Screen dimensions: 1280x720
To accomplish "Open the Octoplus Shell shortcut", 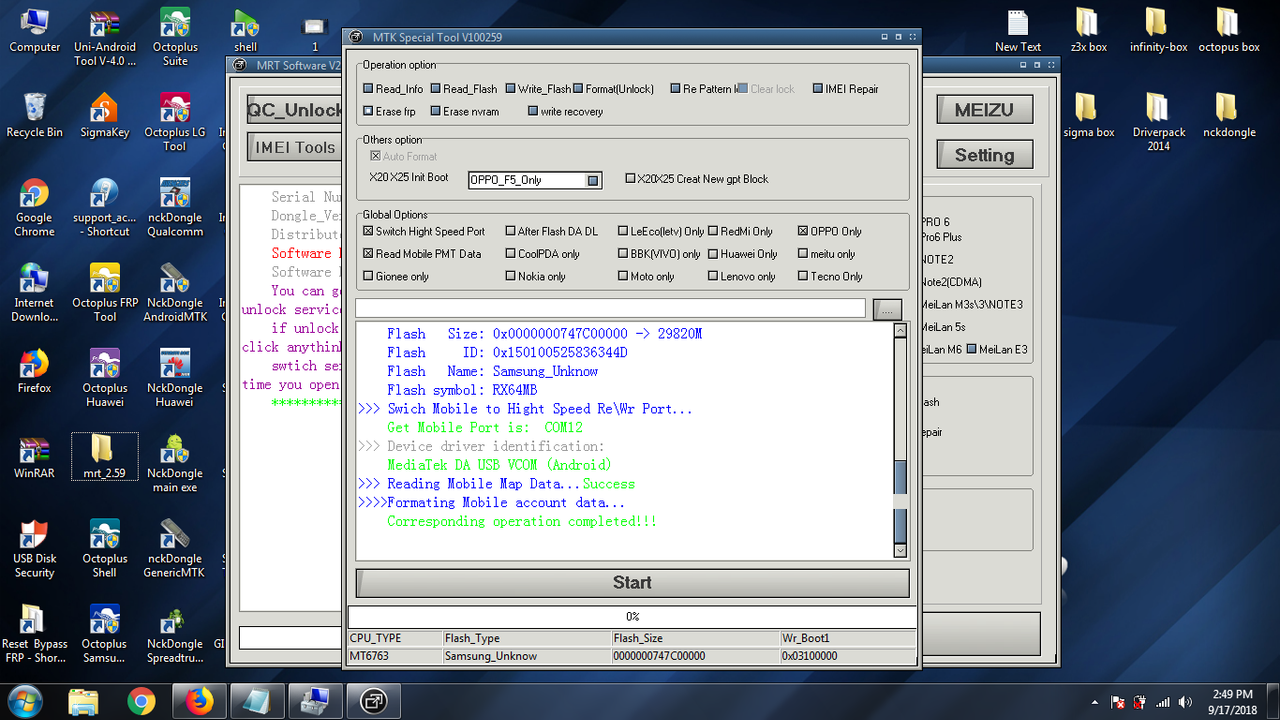I will [x=105, y=549].
